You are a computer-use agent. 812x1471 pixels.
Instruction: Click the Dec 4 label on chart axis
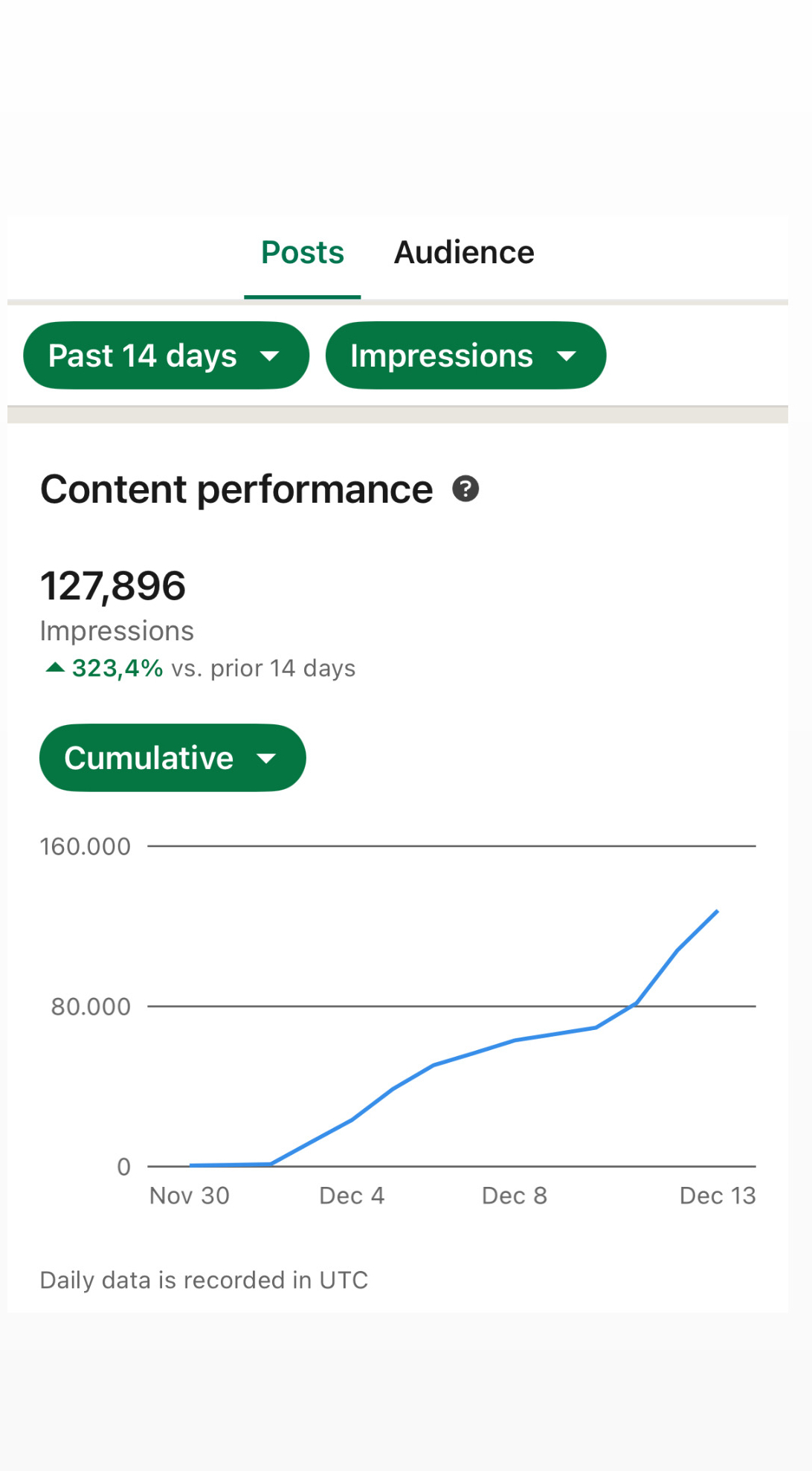coord(352,1196)
